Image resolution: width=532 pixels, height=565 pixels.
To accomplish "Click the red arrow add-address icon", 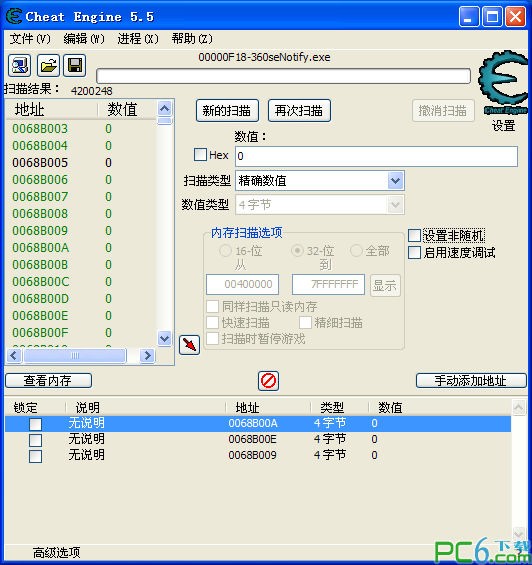I will (189, 345).
